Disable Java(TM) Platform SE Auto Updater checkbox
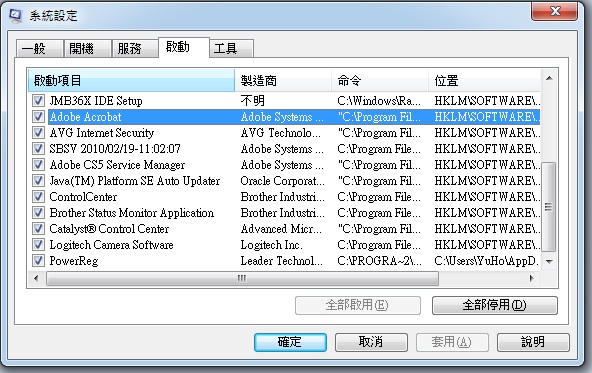Viewport: 592px width, 373px height. tap(38, 181)
